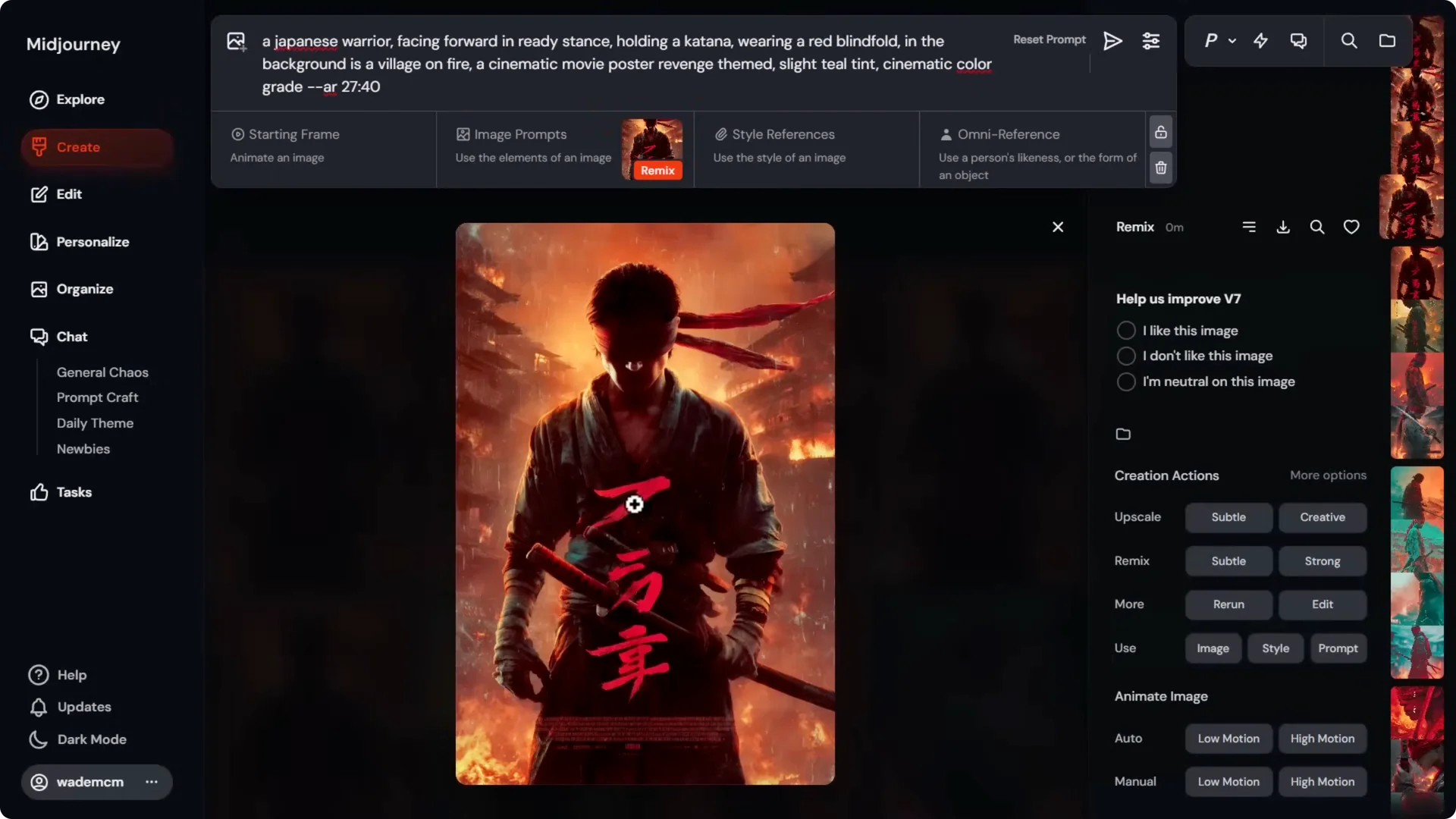The width and height of the screenshot is (1456, 819).
Task: Open search from the top toolbar magnifier
Action: tap(1349, 40)
